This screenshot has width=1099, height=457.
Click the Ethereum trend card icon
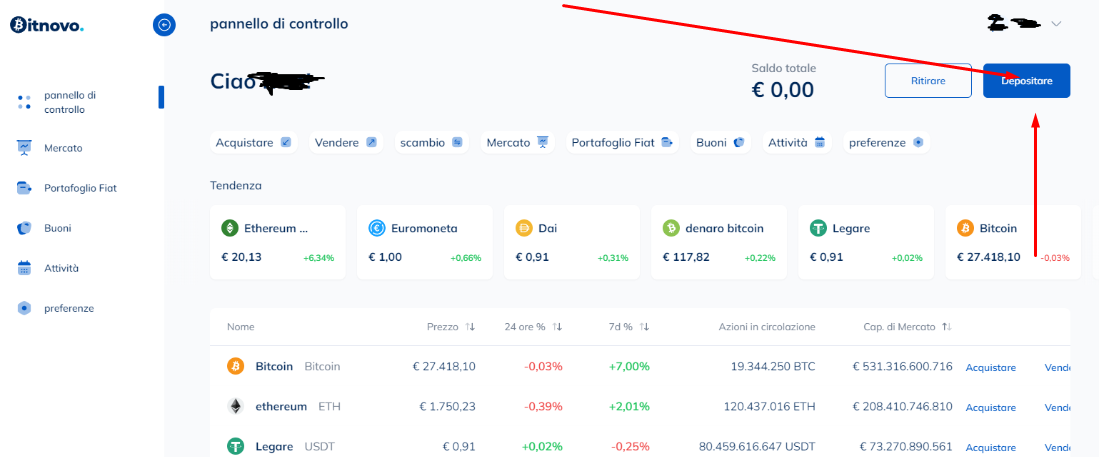coord(230,228)
